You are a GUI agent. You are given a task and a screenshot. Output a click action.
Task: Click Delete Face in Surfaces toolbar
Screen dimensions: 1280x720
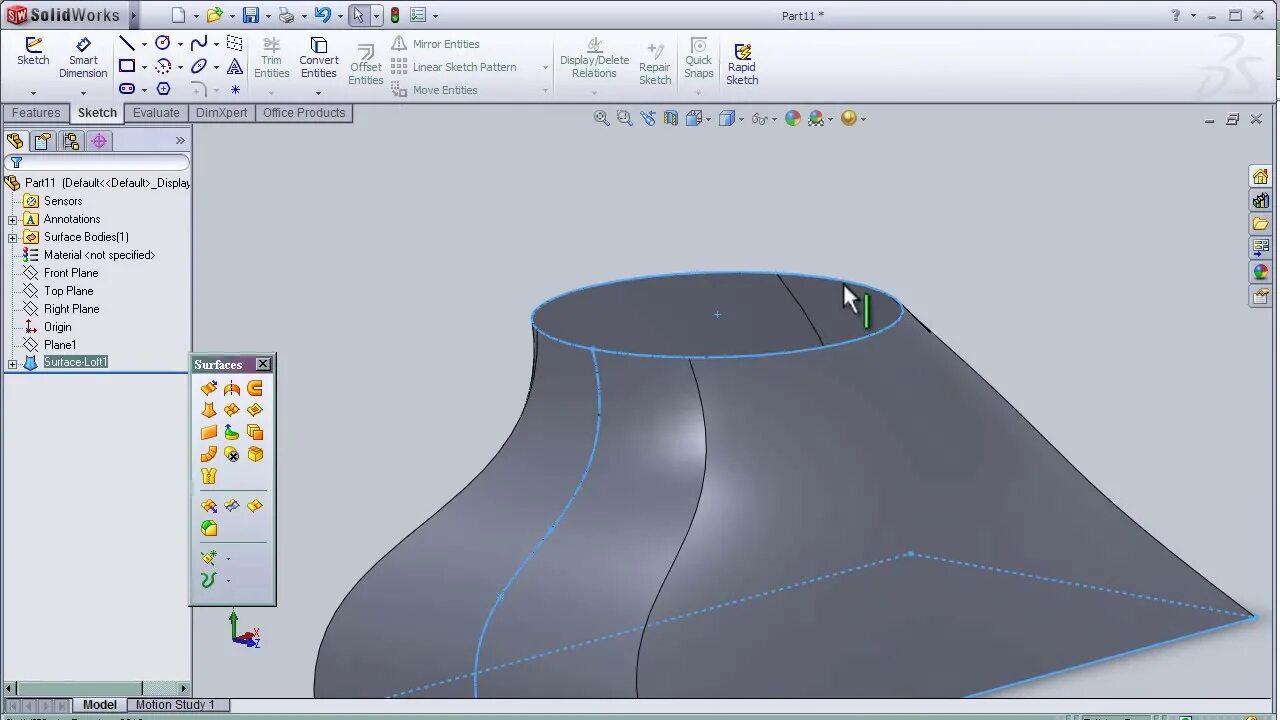(x=232, y=454)
